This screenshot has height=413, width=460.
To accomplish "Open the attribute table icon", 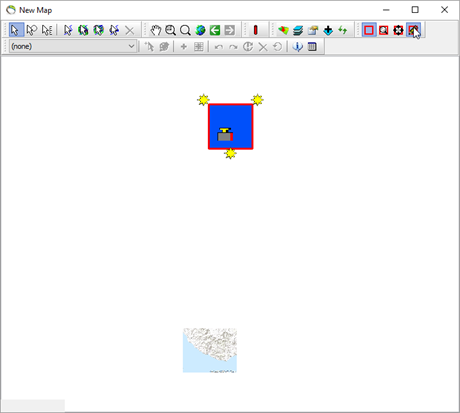I will coord(312,47).
